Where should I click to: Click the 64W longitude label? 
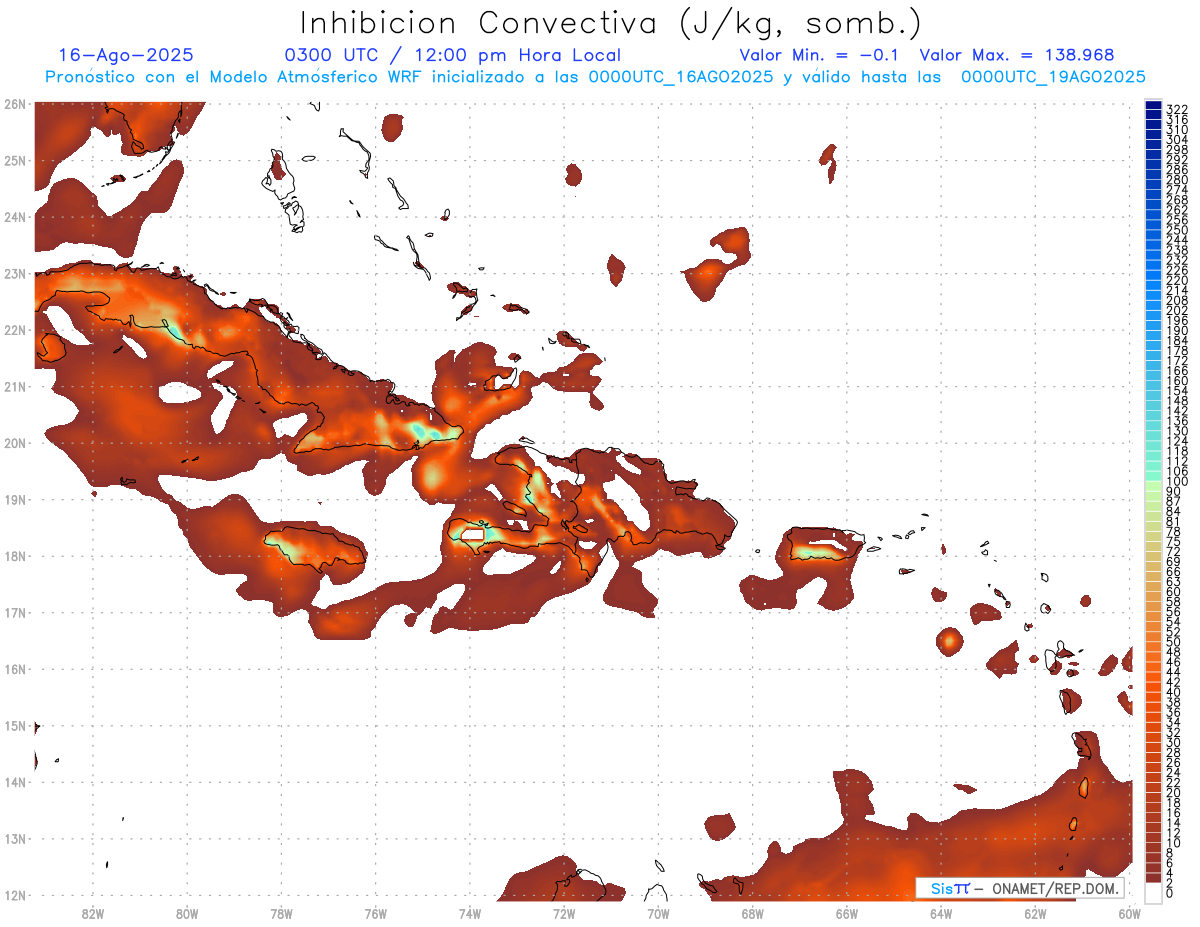tap(941, 913)
